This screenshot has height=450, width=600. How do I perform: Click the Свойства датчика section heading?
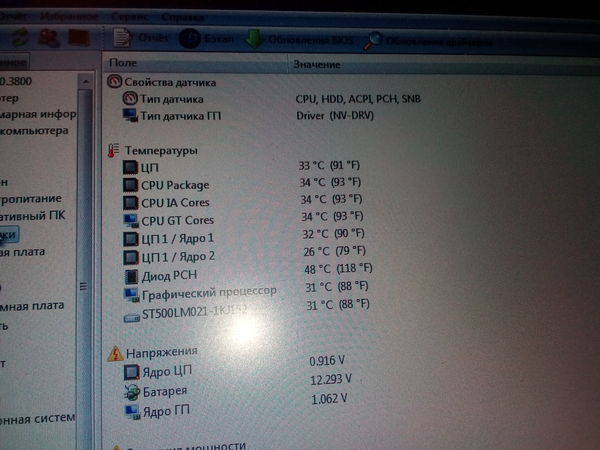170,82
